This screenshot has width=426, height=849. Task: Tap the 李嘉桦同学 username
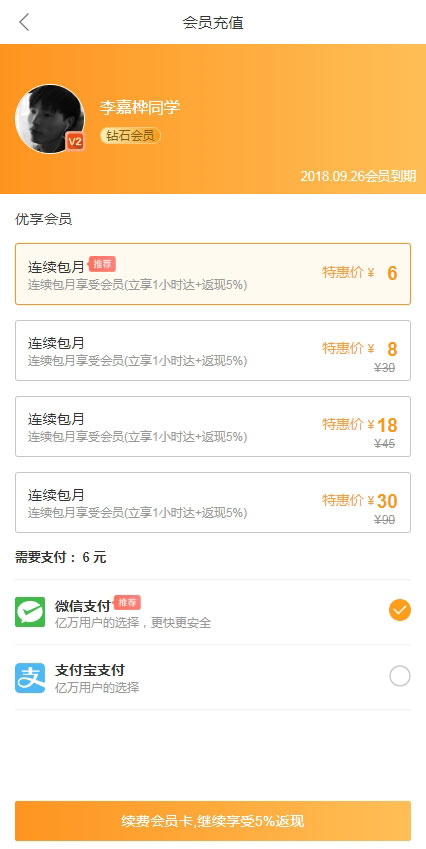(x=140, y=107)
